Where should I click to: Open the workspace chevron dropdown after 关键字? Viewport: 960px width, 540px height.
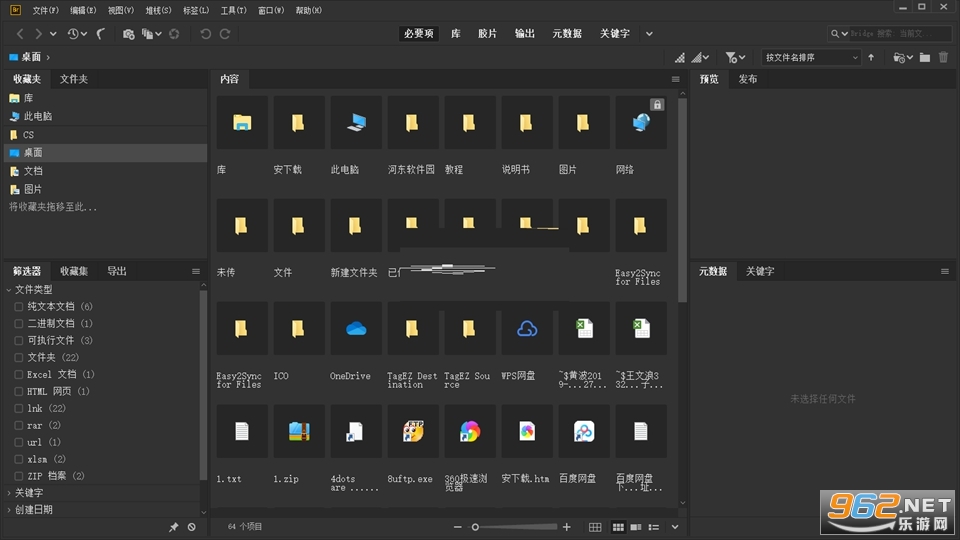point(650,34)
